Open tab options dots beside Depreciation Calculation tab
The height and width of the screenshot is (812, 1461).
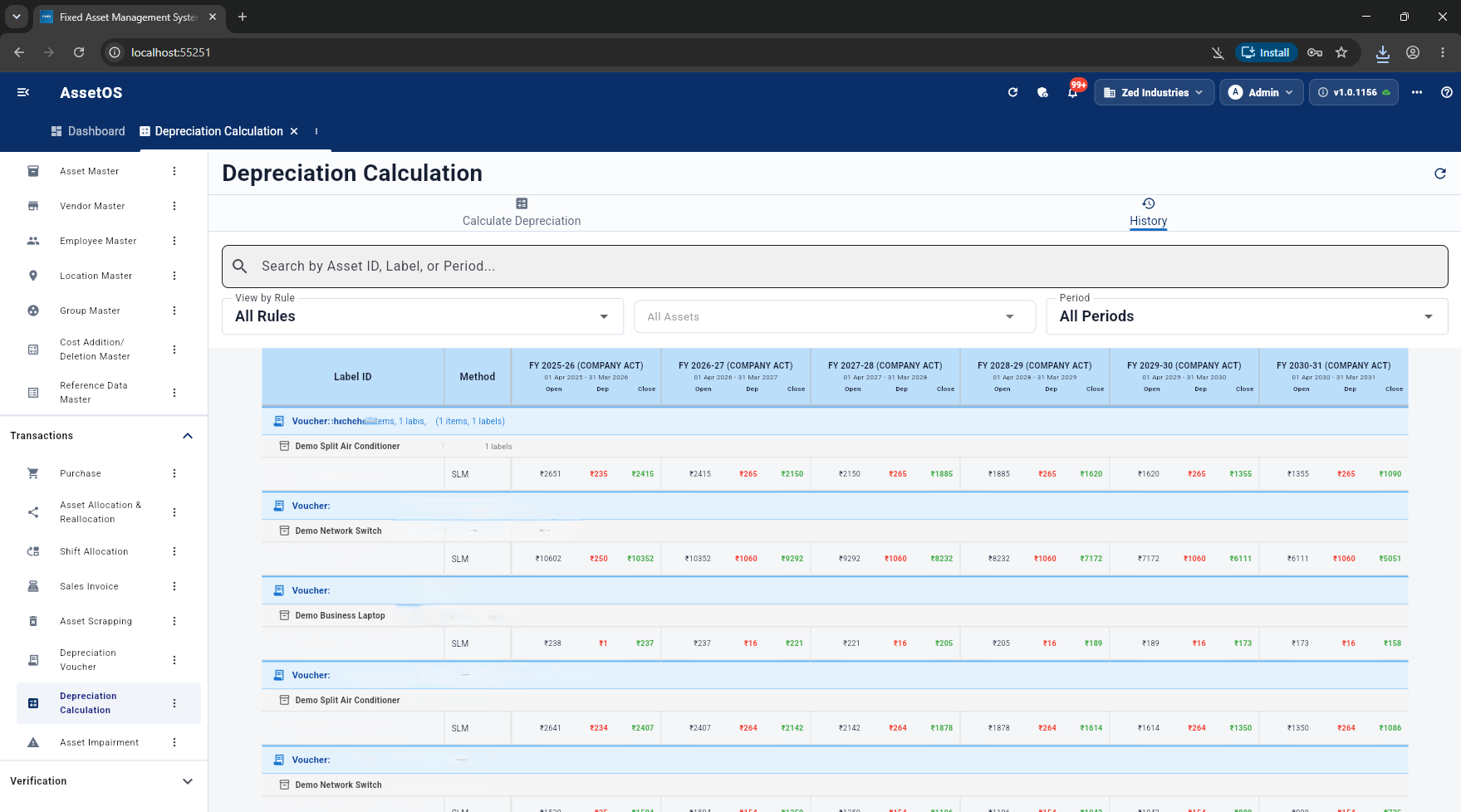(x=316, y=131)
